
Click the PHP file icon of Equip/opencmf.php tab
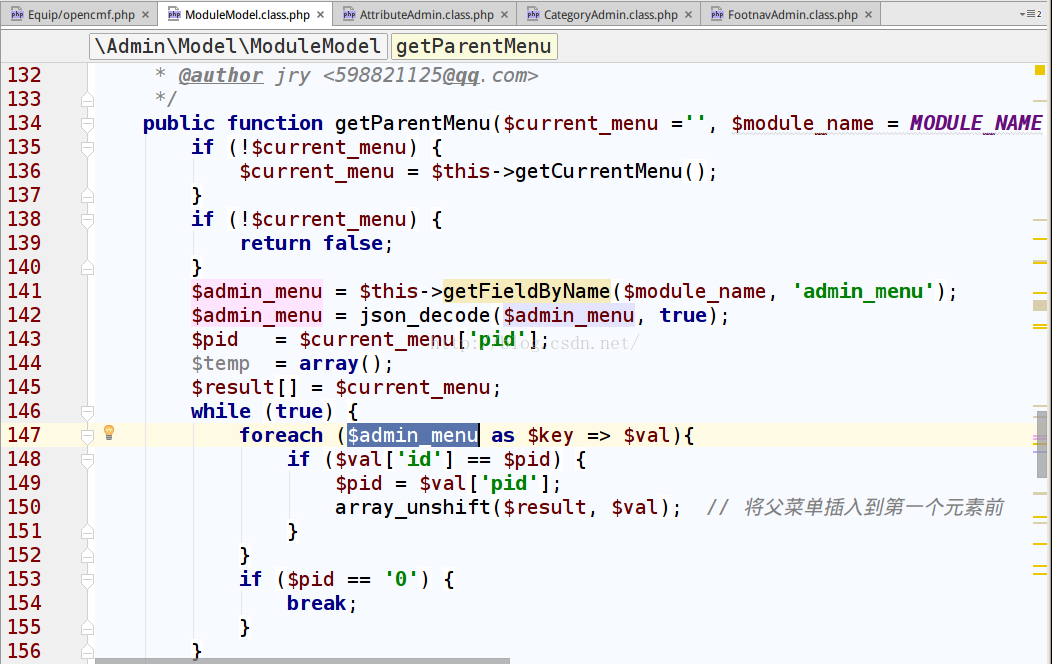[x=17, y=14]
